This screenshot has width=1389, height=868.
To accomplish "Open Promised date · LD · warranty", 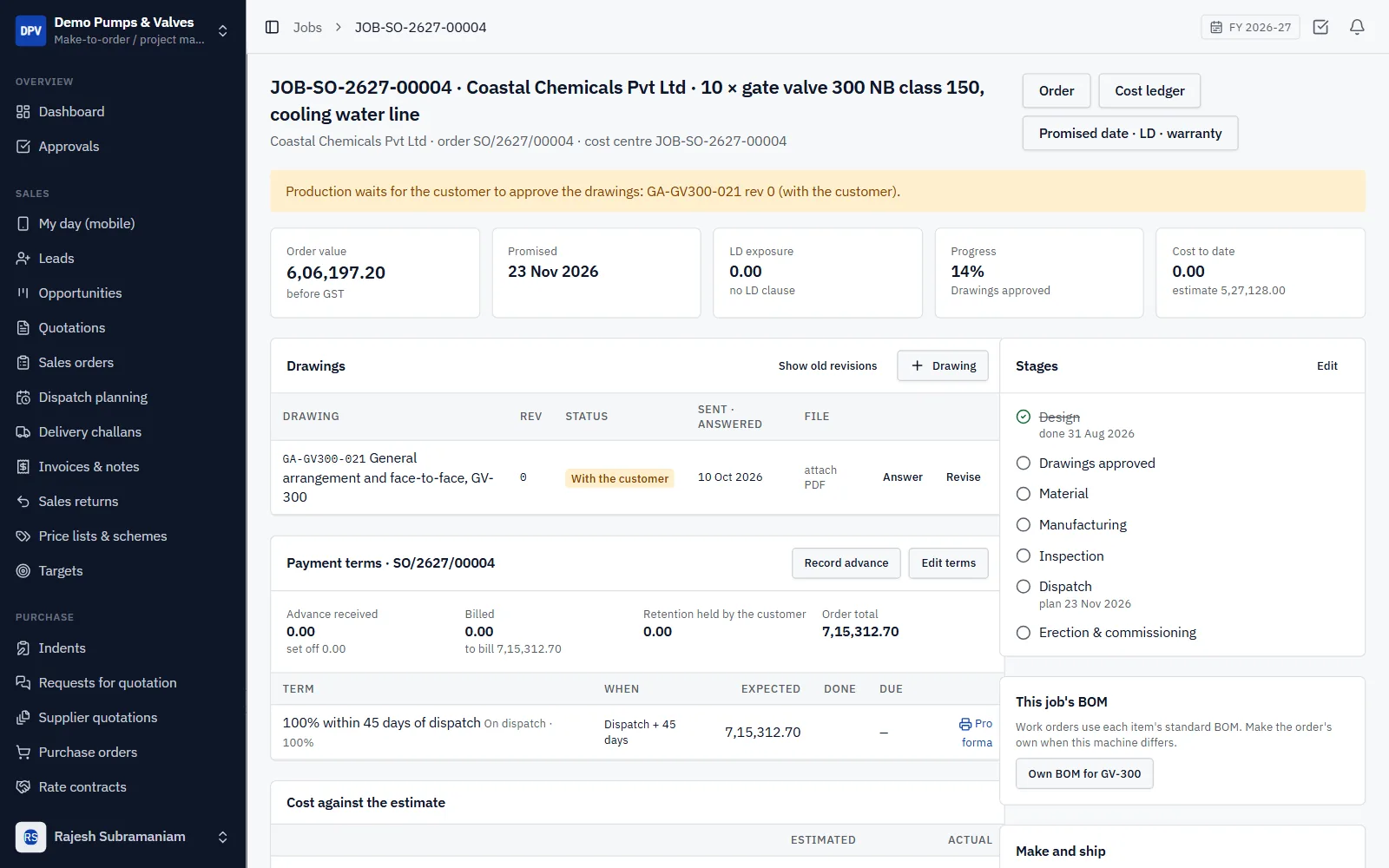I will (1130, 134).
